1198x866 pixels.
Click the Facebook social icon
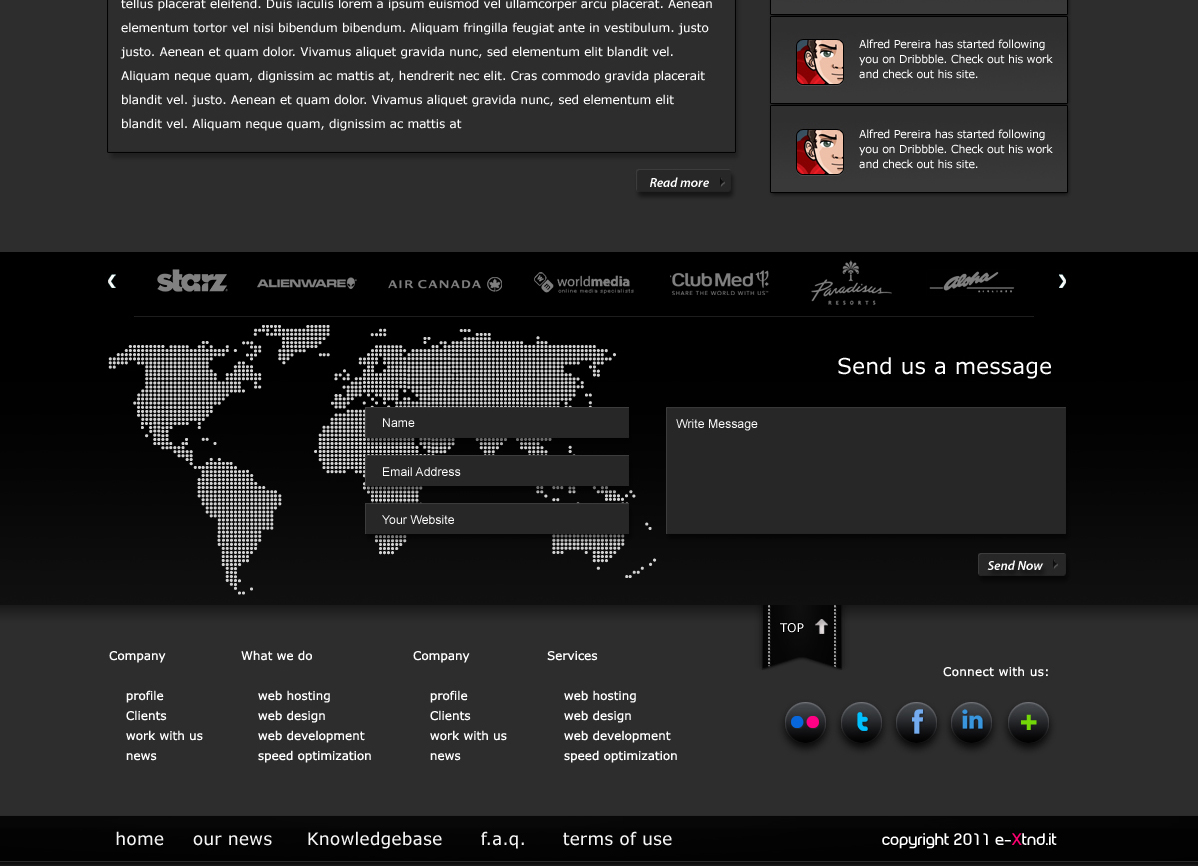[916, 722]
